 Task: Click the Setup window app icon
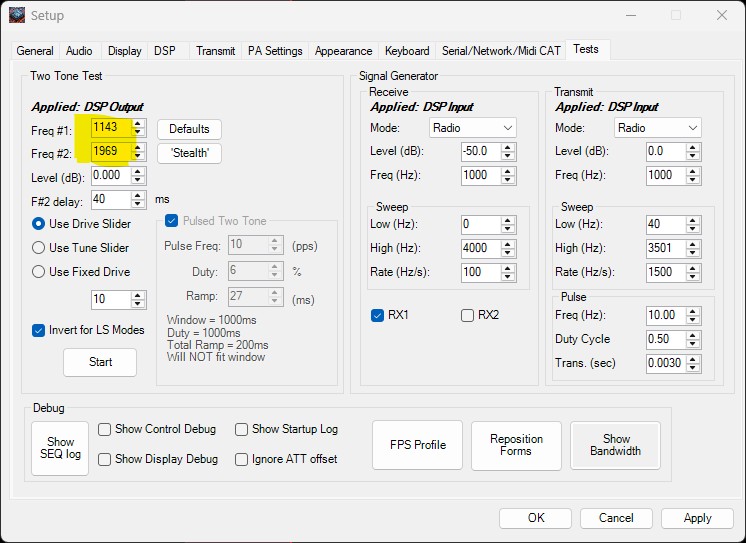click(x=16, y=15)
